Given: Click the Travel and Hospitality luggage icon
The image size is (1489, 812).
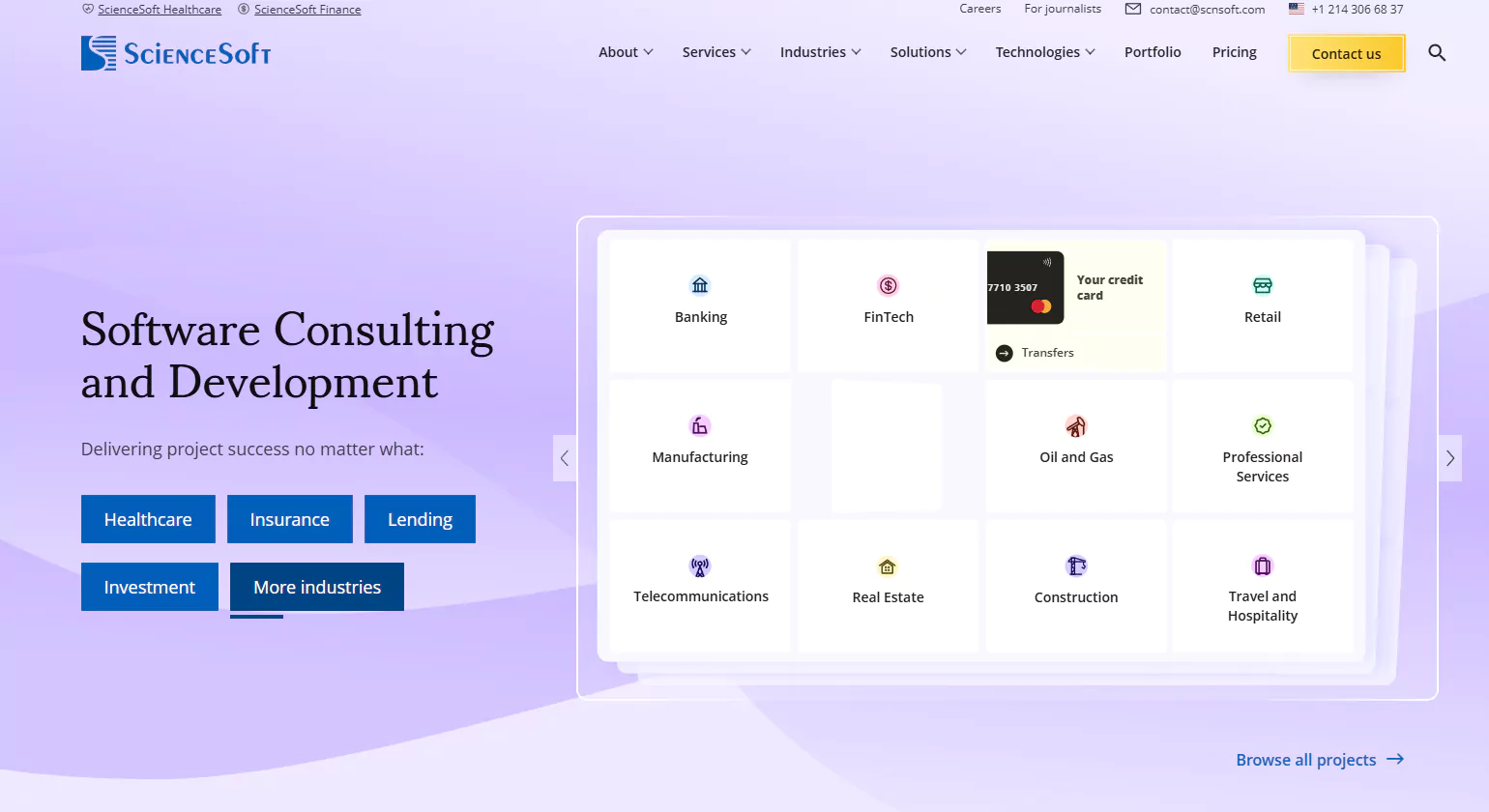Looking at the screenshot, I should (1262, 566).
